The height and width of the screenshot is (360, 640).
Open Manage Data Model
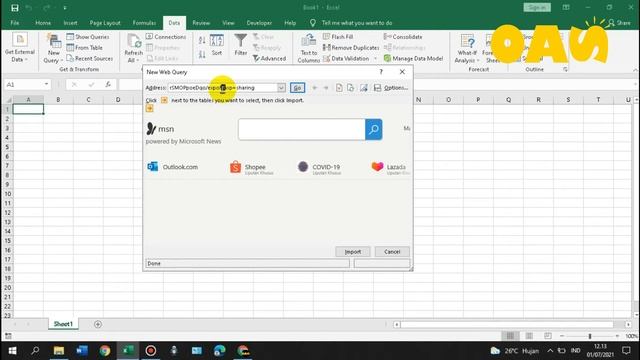(x=413, y=59)
